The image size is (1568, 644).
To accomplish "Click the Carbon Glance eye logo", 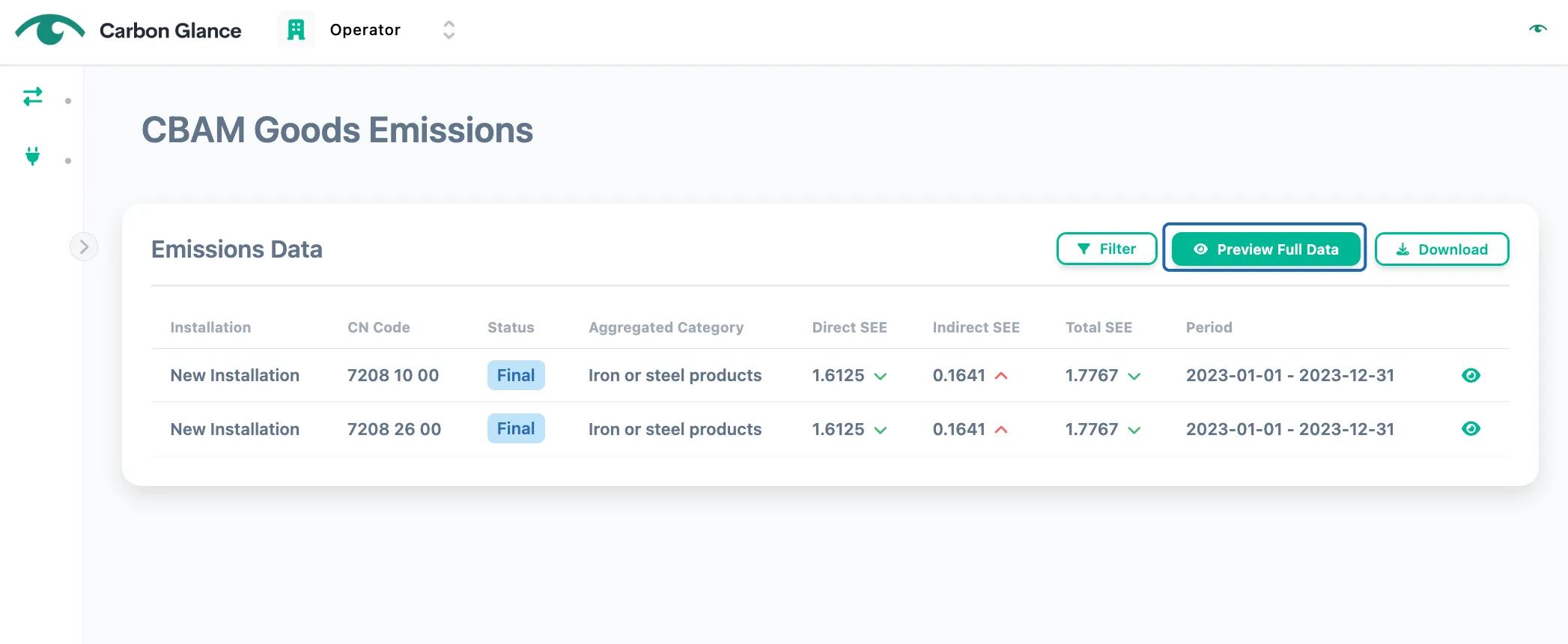I will pyautogui.click(x=50, y=30).
